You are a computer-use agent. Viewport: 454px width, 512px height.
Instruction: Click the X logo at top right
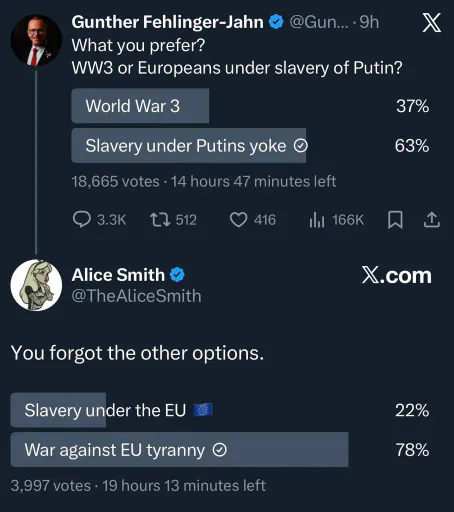click(432, 23)
